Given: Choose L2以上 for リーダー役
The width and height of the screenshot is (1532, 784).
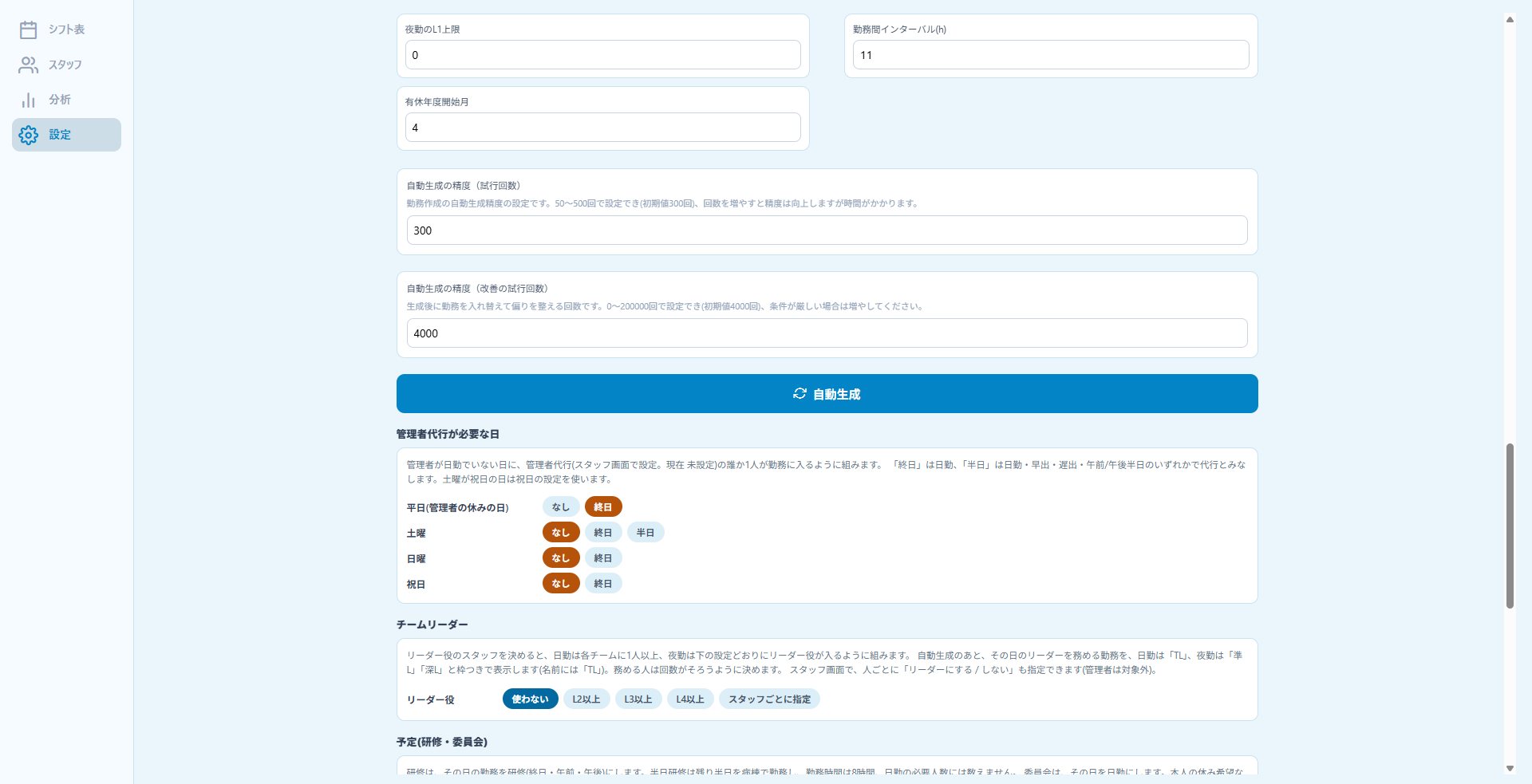Looking at the screenshot, I should [586, 699].
